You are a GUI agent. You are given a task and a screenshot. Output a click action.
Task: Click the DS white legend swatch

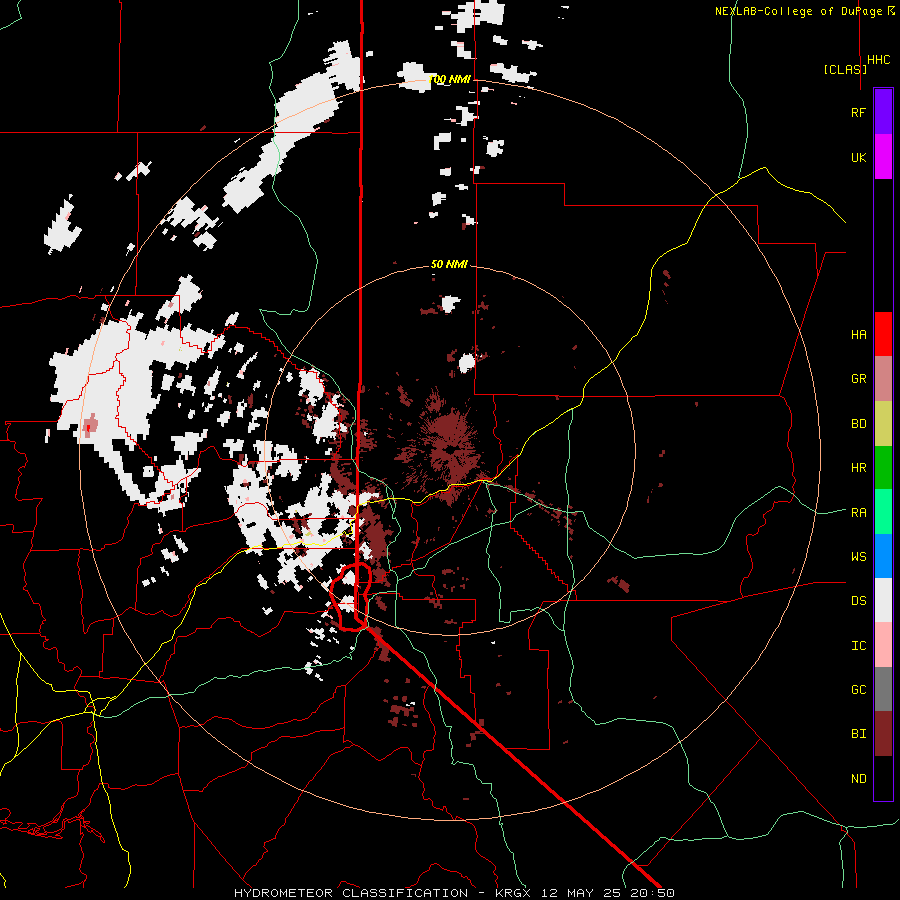click(883, 600)
